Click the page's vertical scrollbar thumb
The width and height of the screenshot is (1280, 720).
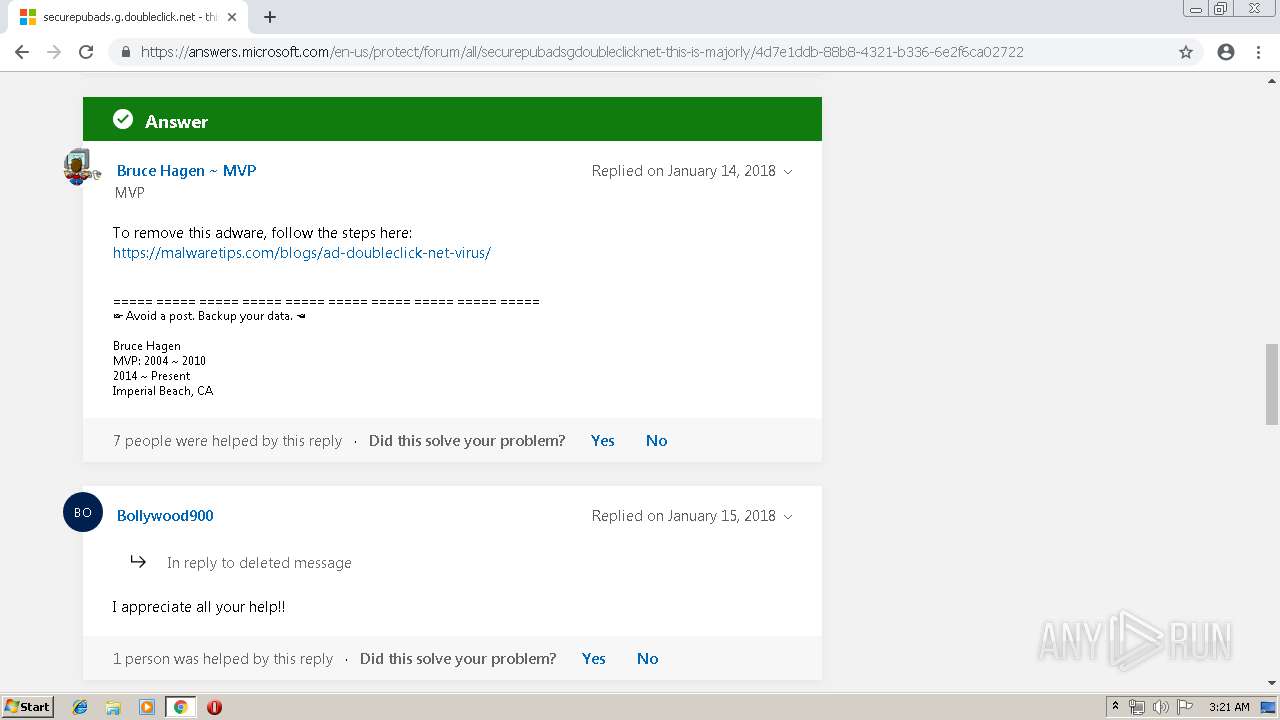(1271, 384)
